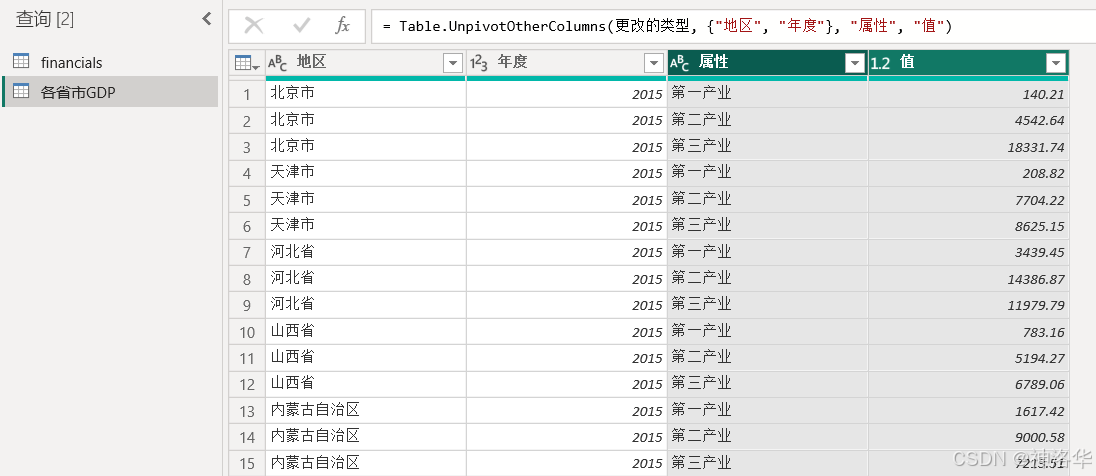
Task: Click inside the formula bar text
Action: pos(667,27)
